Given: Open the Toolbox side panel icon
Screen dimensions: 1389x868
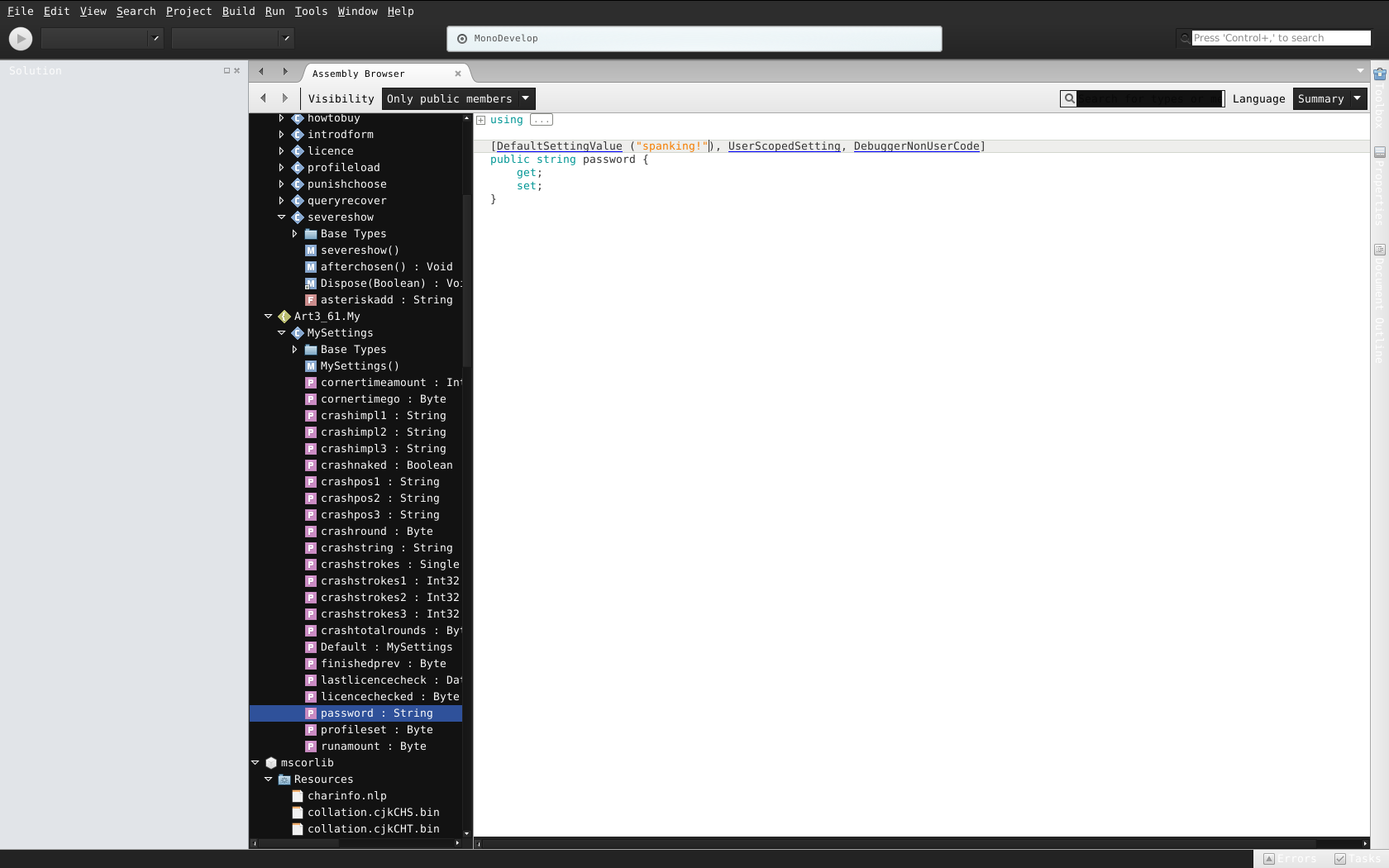Looking at the screenshot, I should [1380, 74].
